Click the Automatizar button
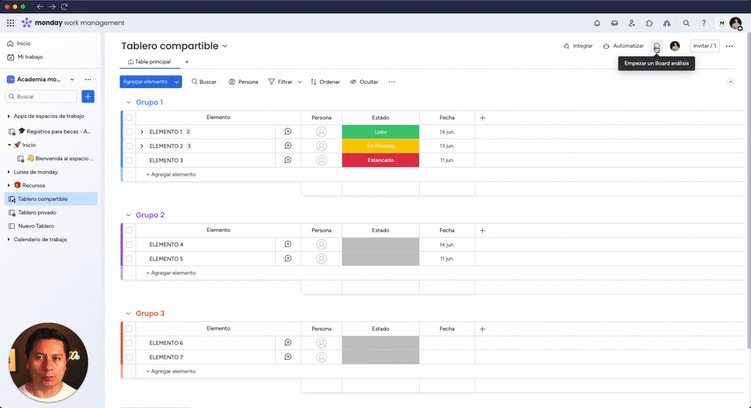 pyautogui.click(x=624, y=46)
